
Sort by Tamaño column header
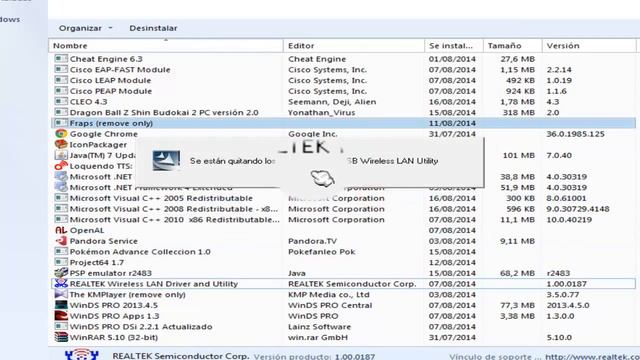click(x=513, y=46)
